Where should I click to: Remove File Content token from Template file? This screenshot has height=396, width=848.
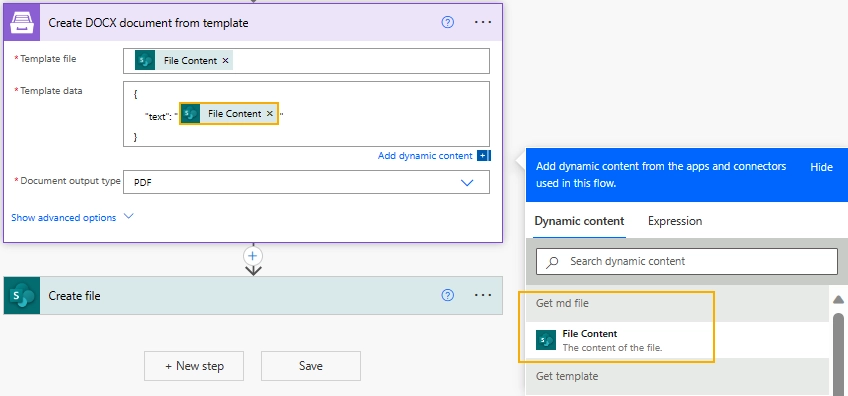pos(226,61)
